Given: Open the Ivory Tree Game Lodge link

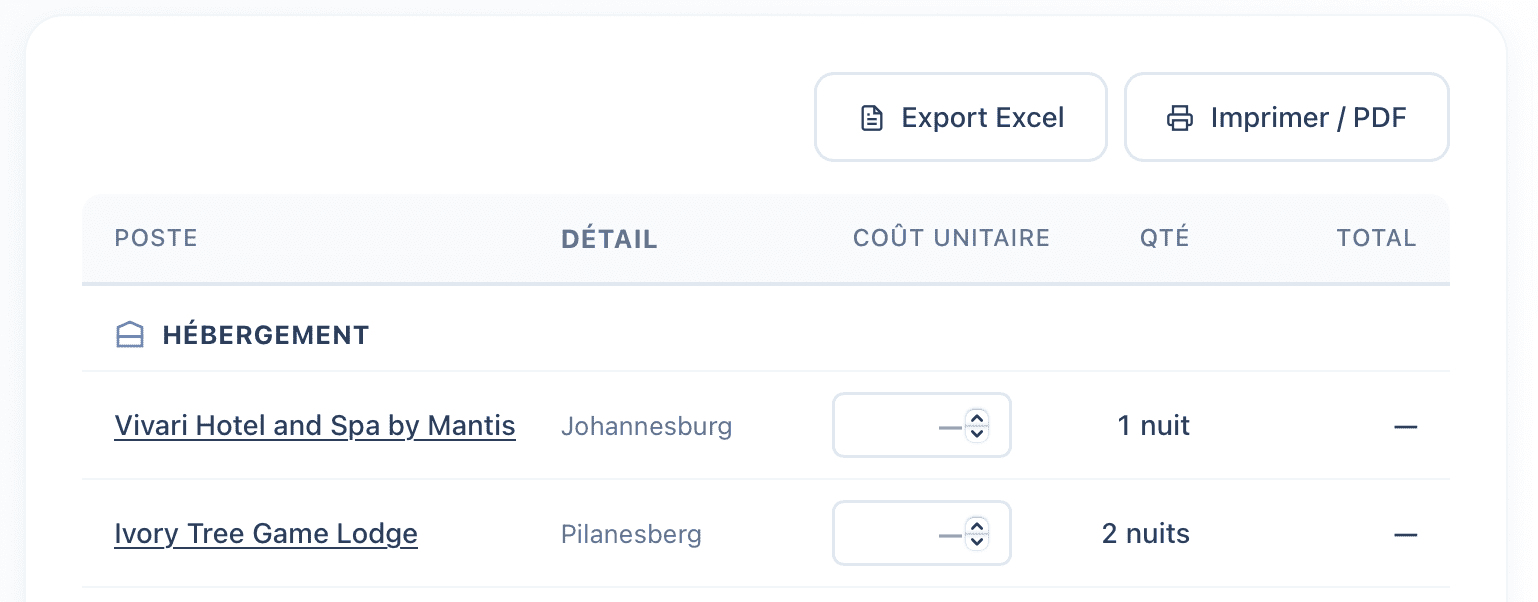Looking at the screenshot, I should coord(266,534).
